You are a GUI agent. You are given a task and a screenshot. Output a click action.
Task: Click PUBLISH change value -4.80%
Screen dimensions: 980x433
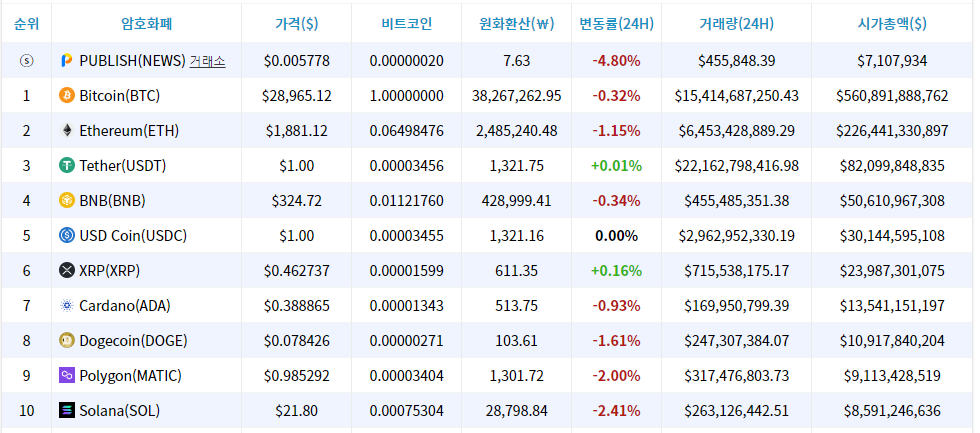[x=616, y=61]
